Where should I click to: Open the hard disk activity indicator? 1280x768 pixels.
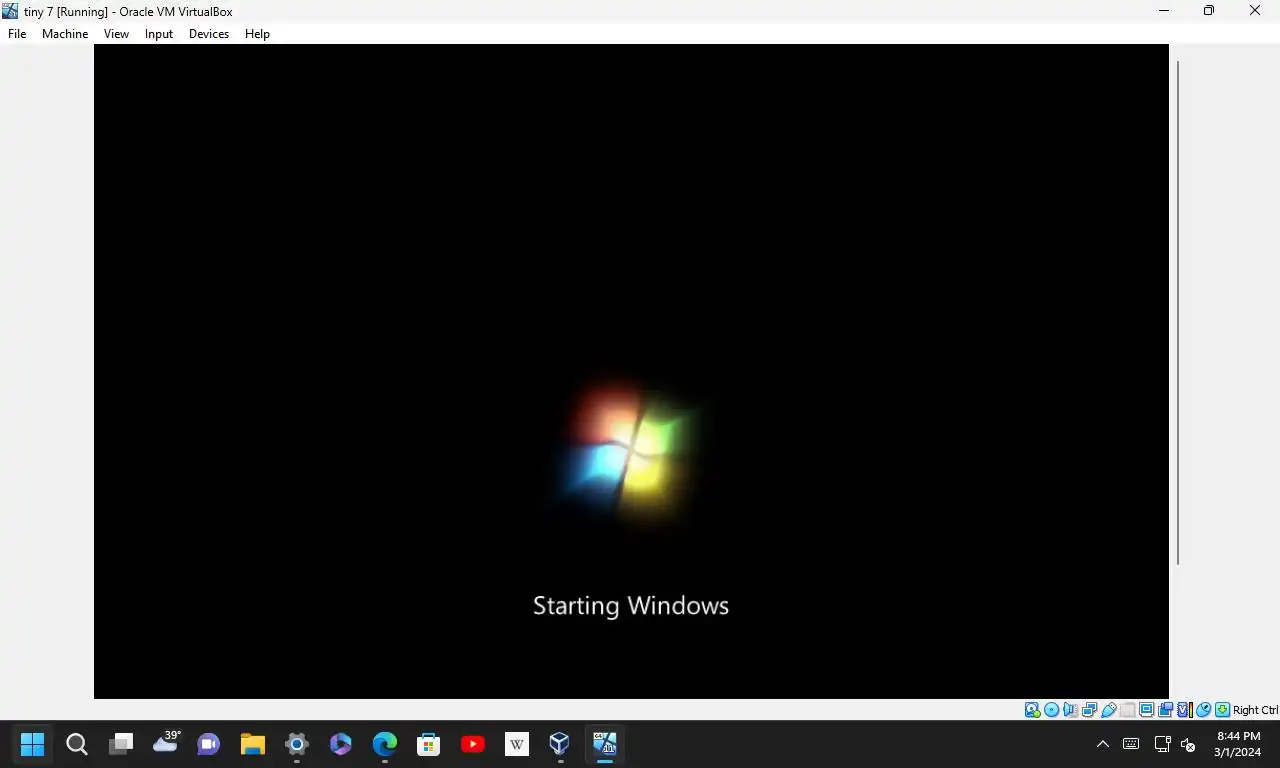pyautogui.click(x=1032, y=710)
